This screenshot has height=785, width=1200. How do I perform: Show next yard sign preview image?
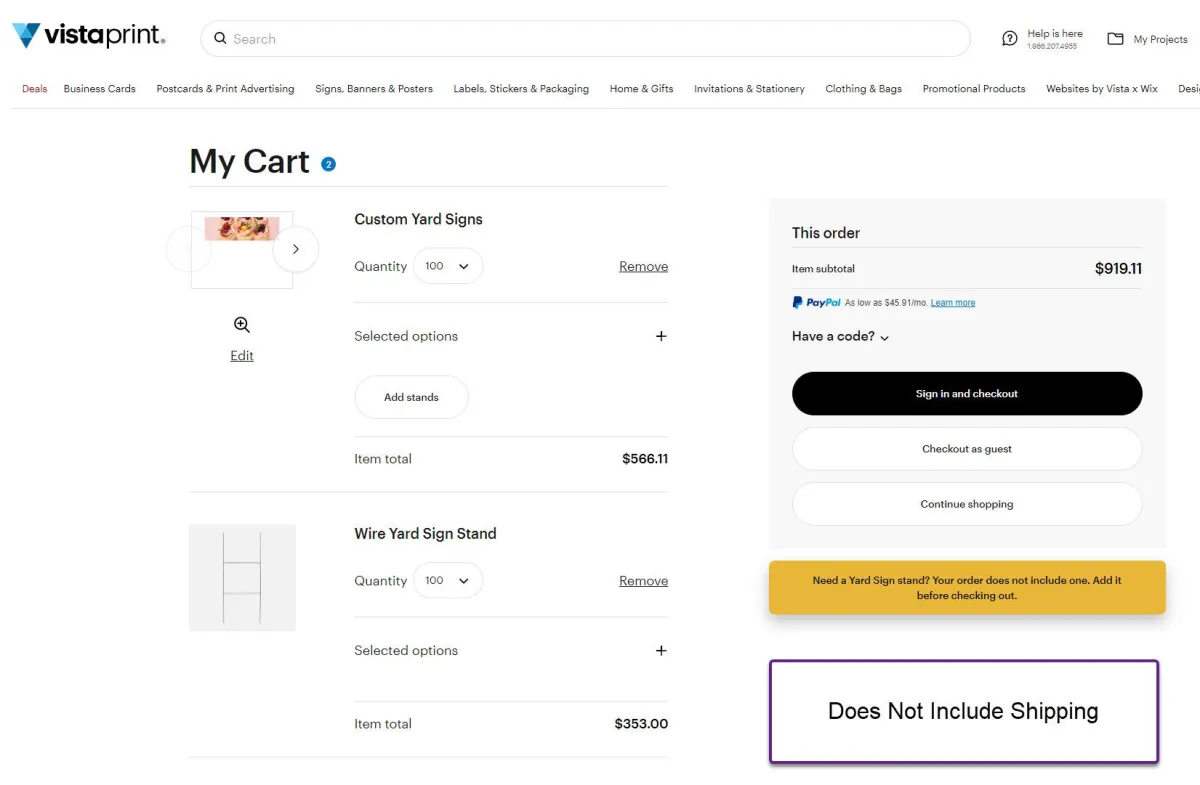coord(295,249)
